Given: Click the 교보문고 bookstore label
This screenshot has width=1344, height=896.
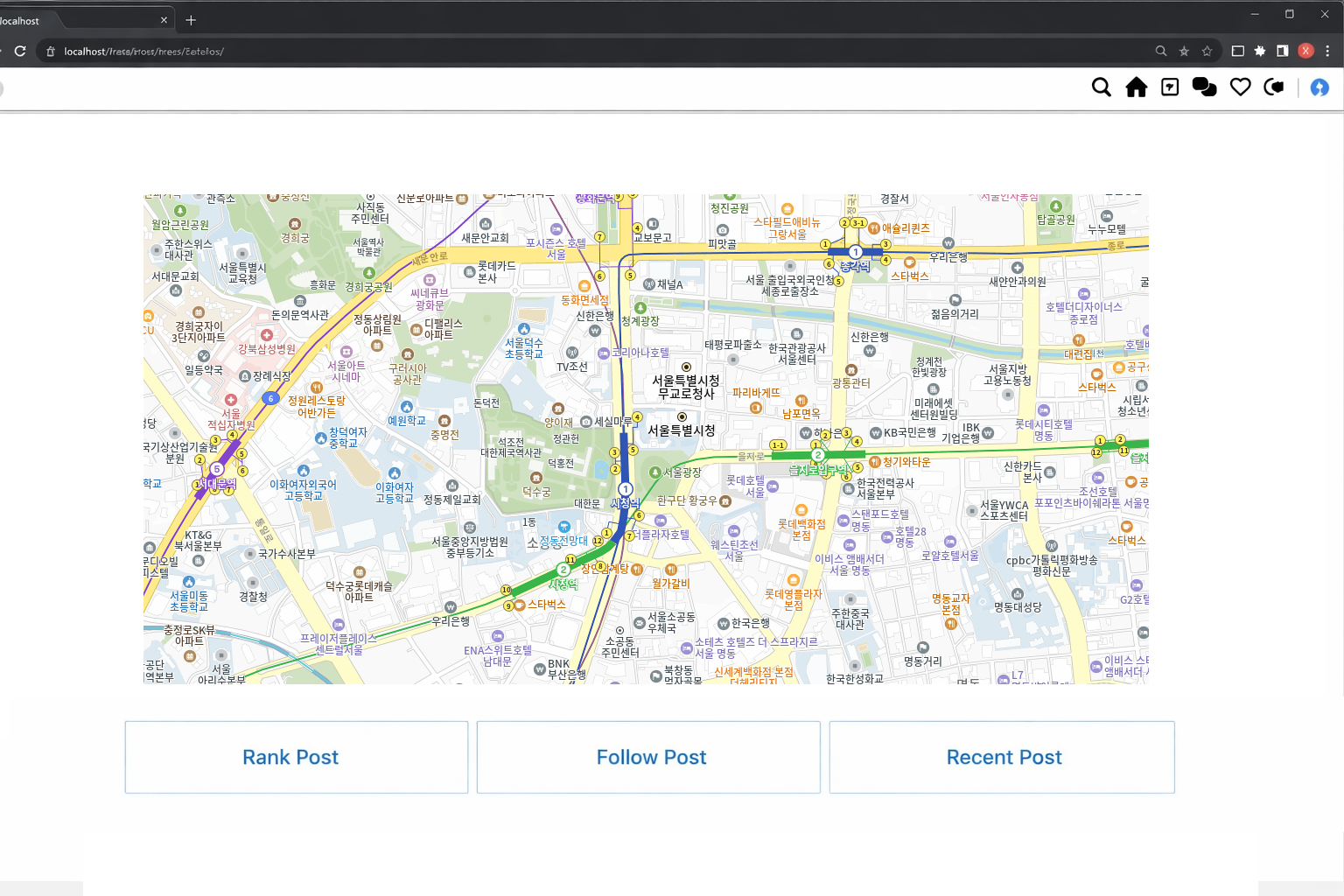Looking at the screenshot, I should pyautogui.click(x=653, y=237).
